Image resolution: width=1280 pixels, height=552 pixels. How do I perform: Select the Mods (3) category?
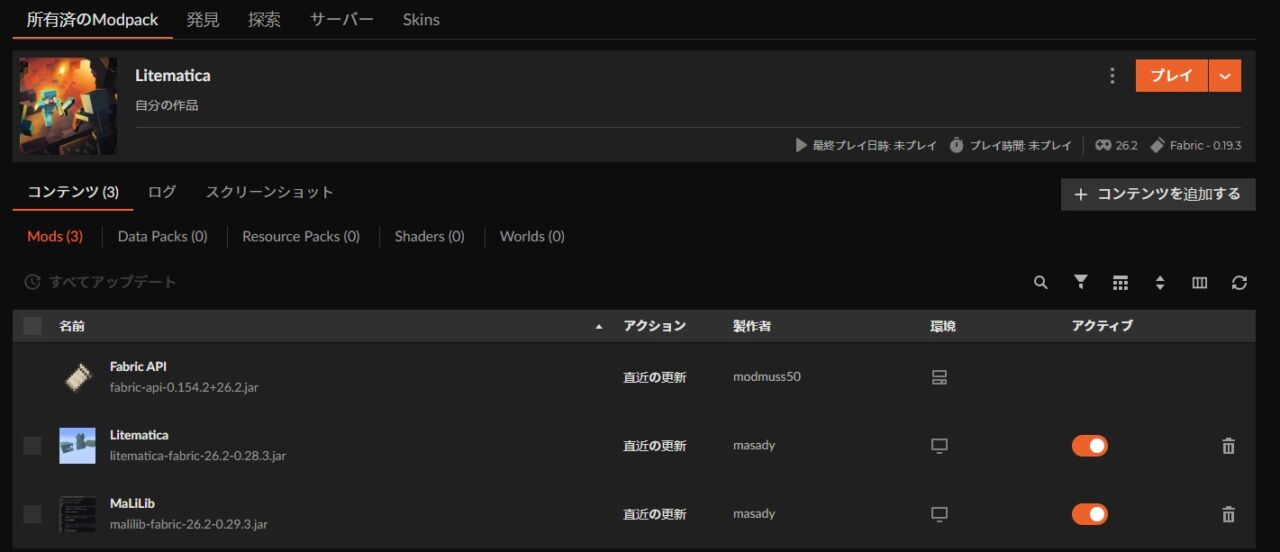point(55,237)
